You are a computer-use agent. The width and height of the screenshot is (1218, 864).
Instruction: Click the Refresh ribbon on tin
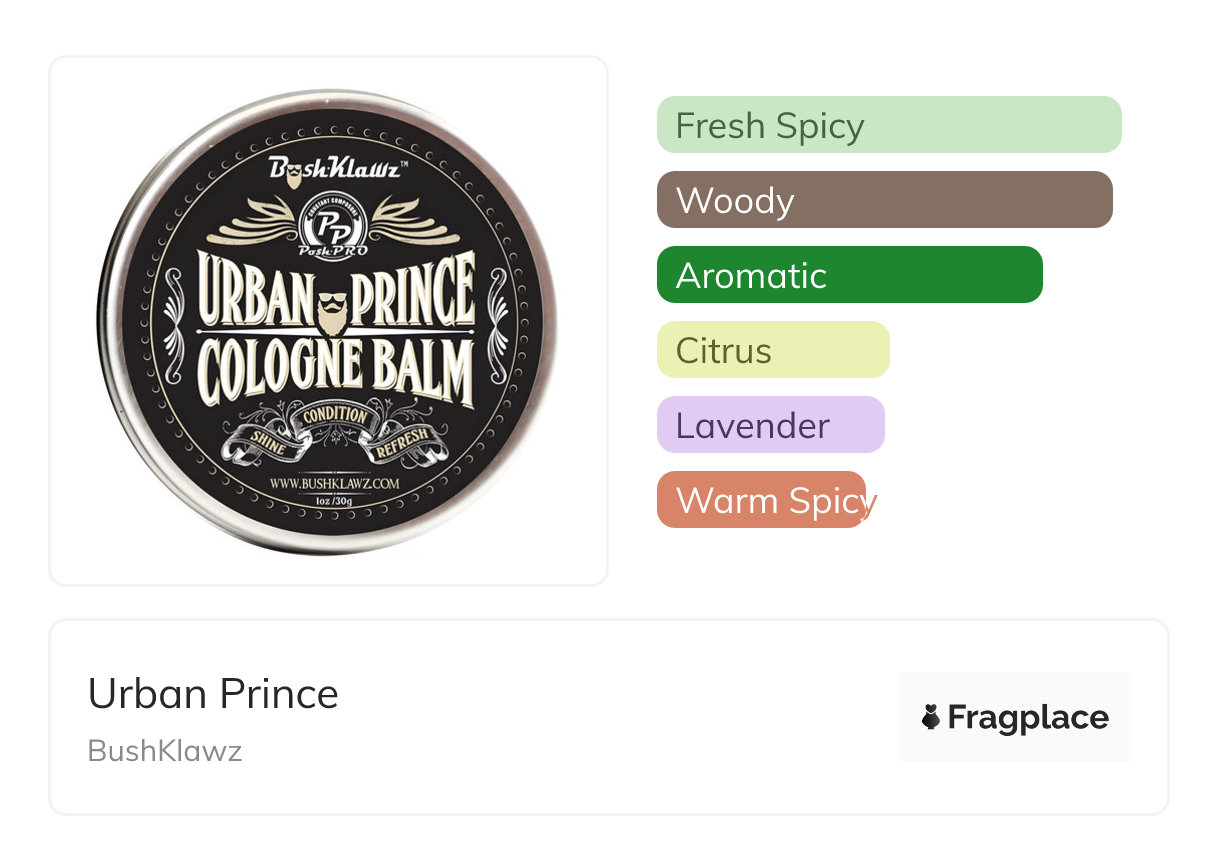[405, 444]
